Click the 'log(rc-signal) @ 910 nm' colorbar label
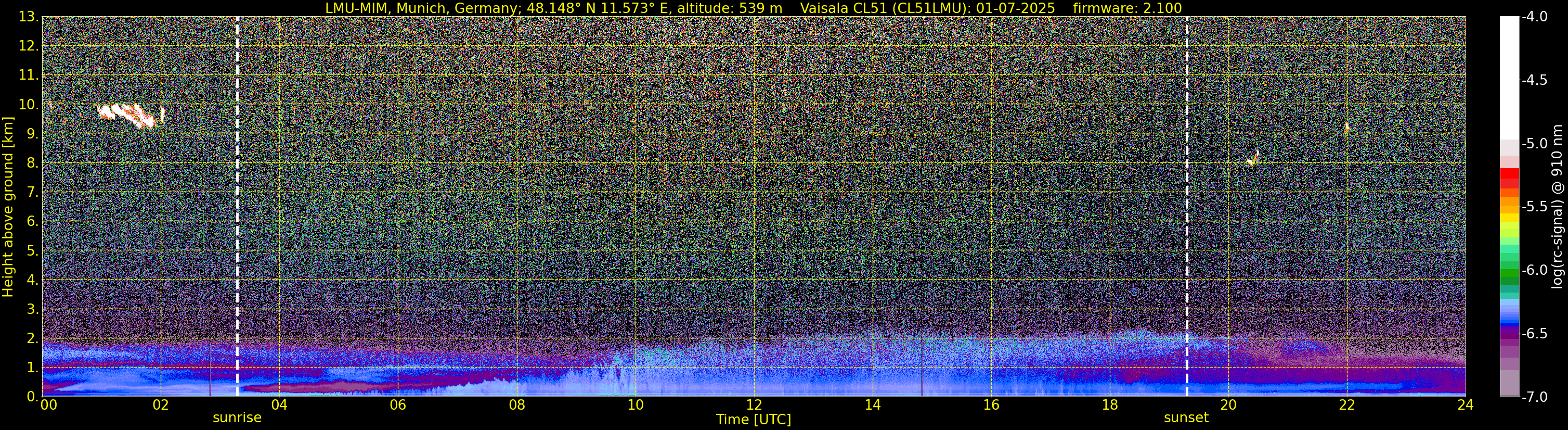 [1558, 207]
